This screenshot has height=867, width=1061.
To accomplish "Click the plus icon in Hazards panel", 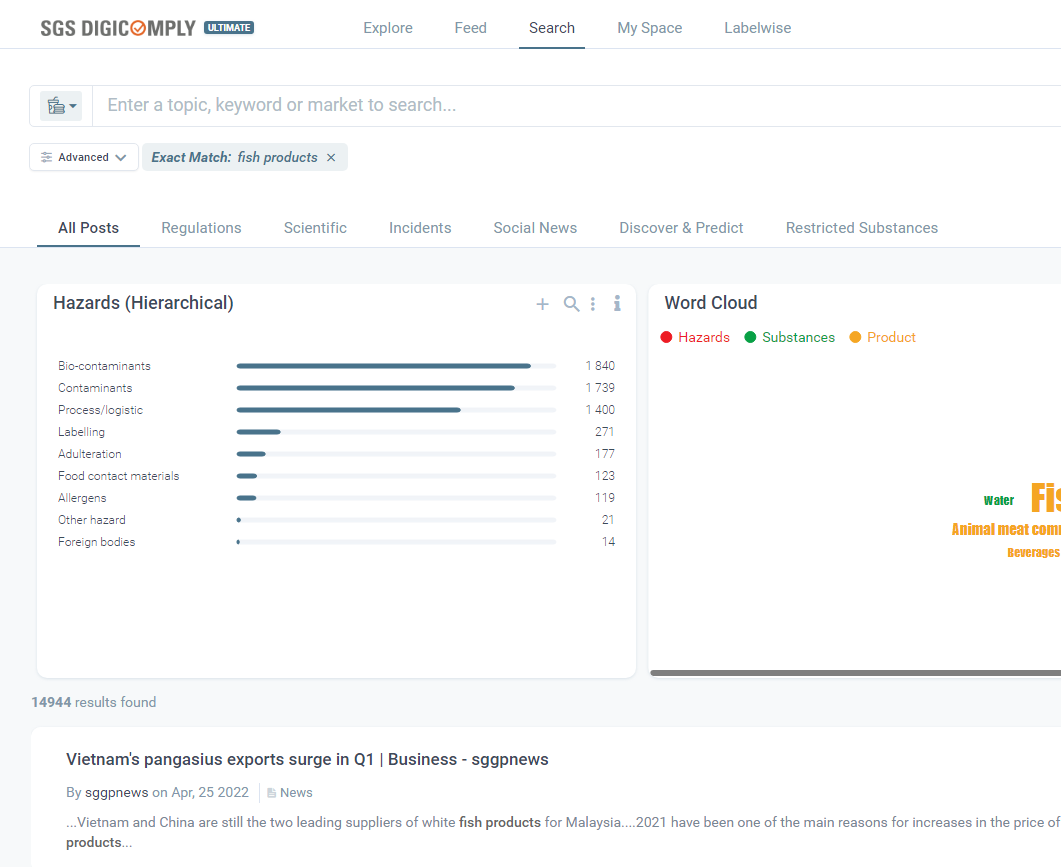I will tap(542, 304).
